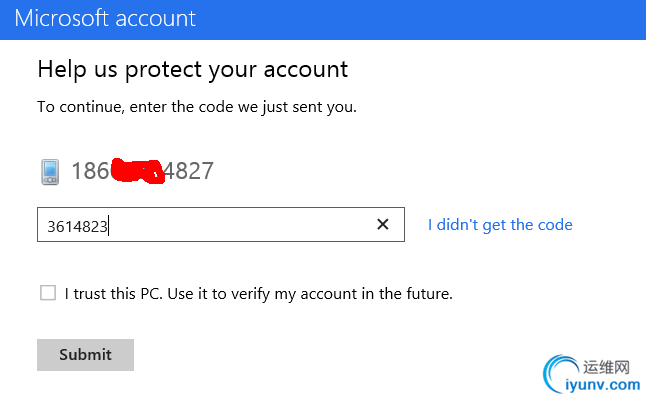Click the phone icon beside the number
The width and height of the screenshot is (646, 401).
coord(50,172)
